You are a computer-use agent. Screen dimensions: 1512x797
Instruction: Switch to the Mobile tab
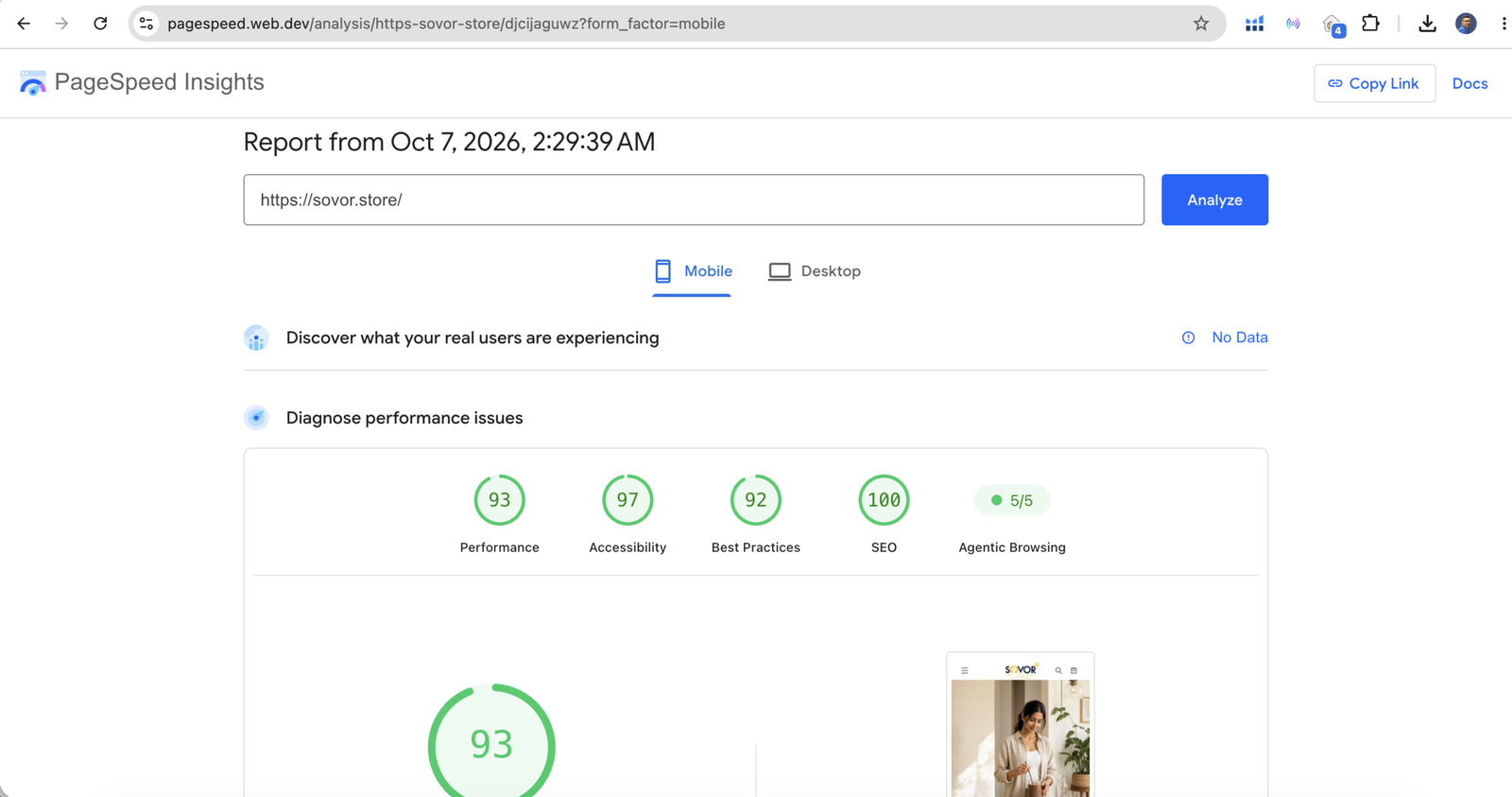[x=693, y=271]
